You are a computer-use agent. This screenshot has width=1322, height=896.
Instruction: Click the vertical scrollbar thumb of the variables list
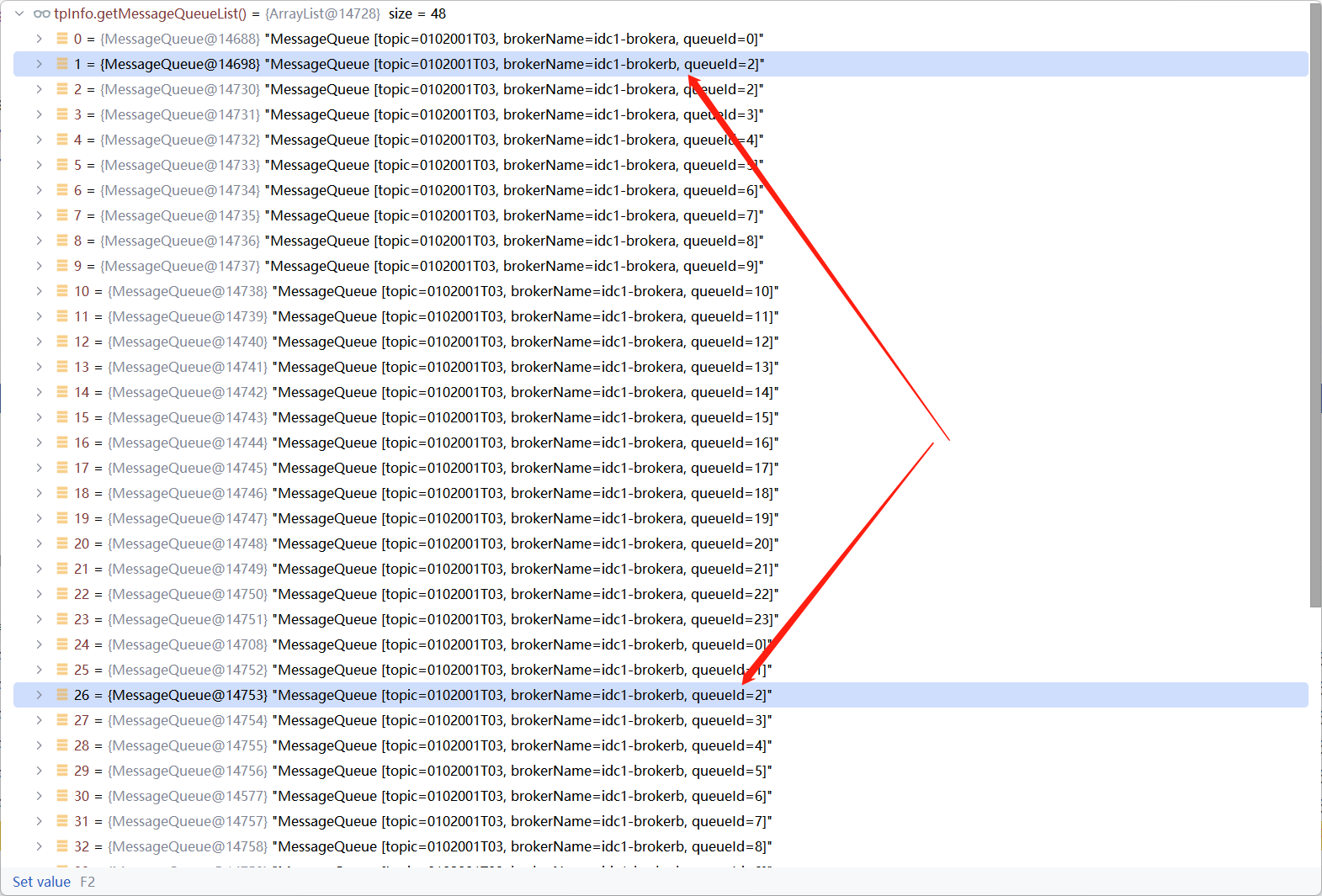(1315, 305)
